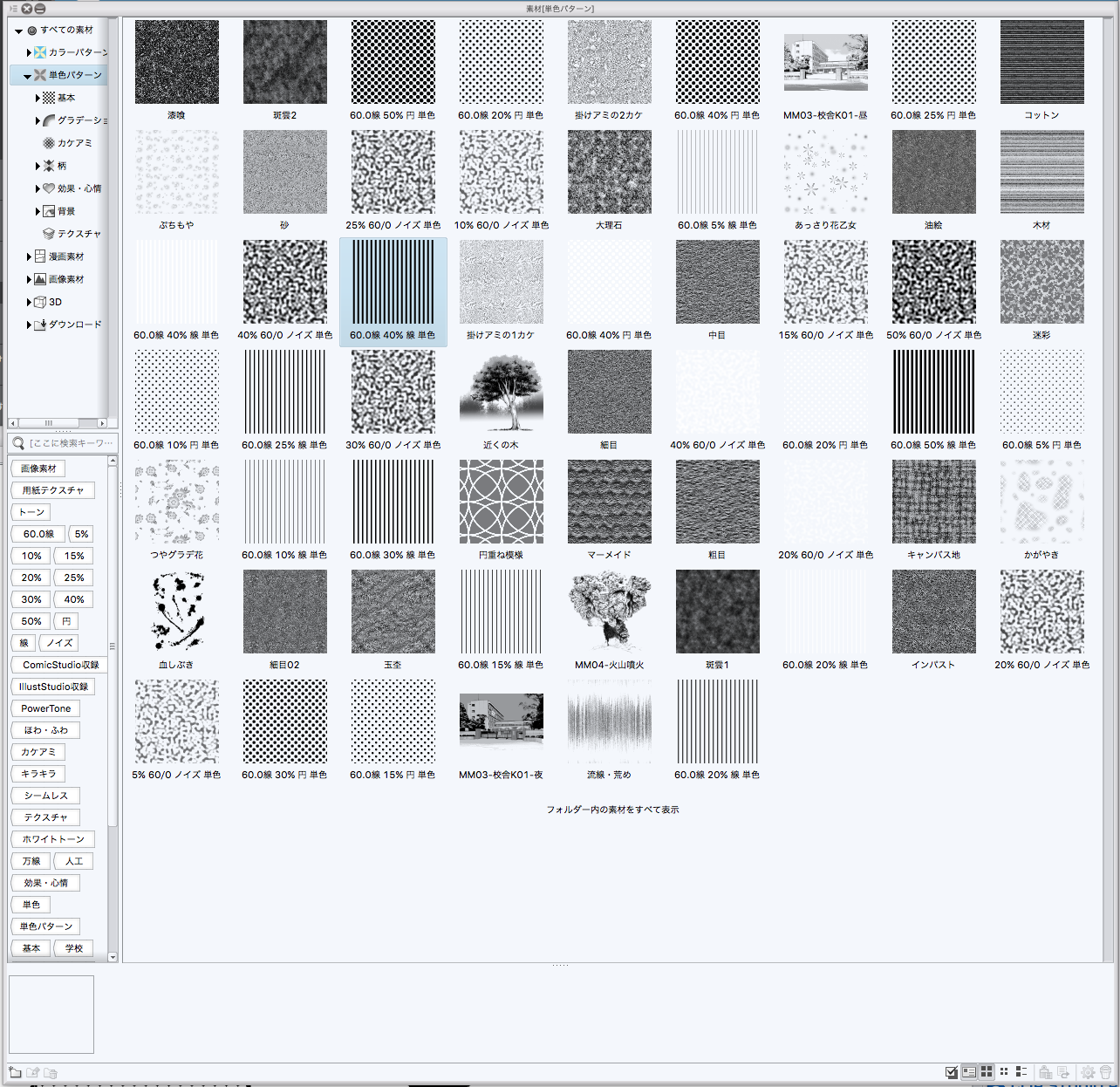1120x1087 pixels.
Task: Click the search magnifier icon
Action: [18, 443]
